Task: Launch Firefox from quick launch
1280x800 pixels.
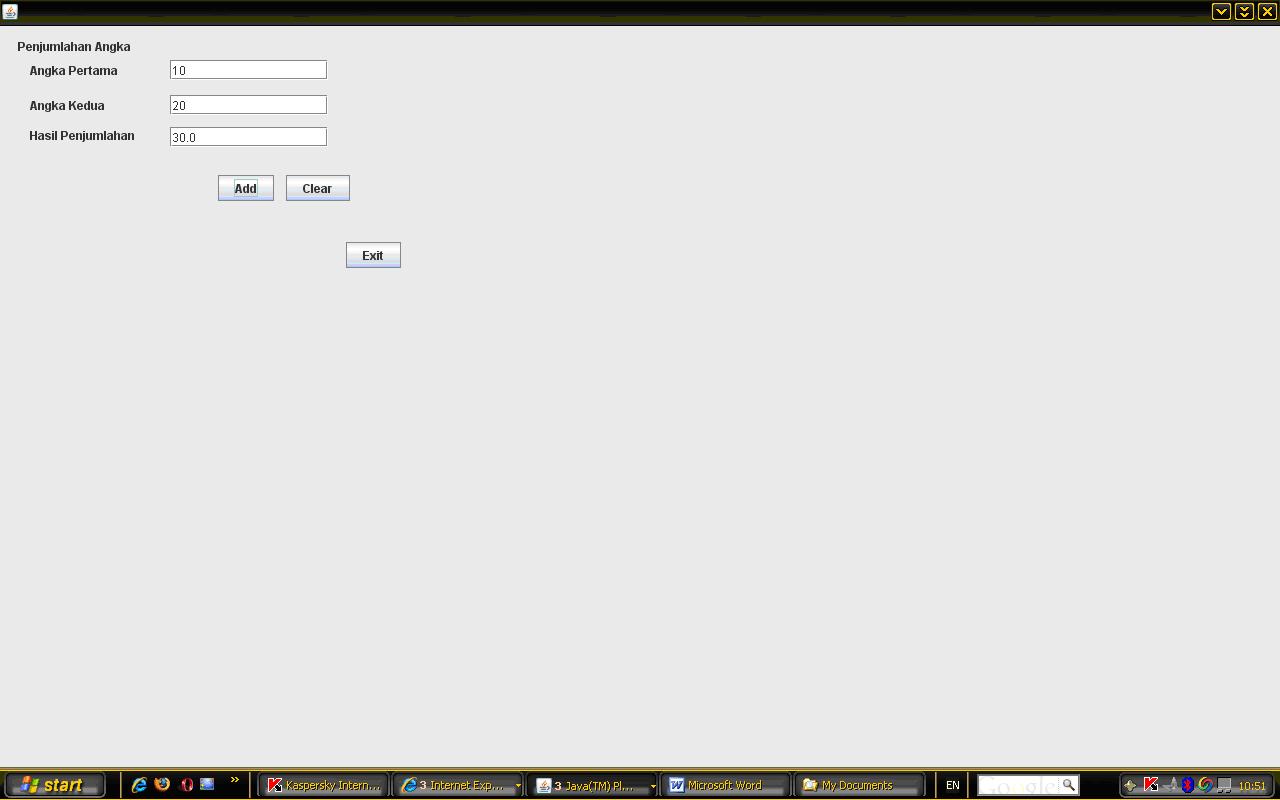Action: (162, 785)
